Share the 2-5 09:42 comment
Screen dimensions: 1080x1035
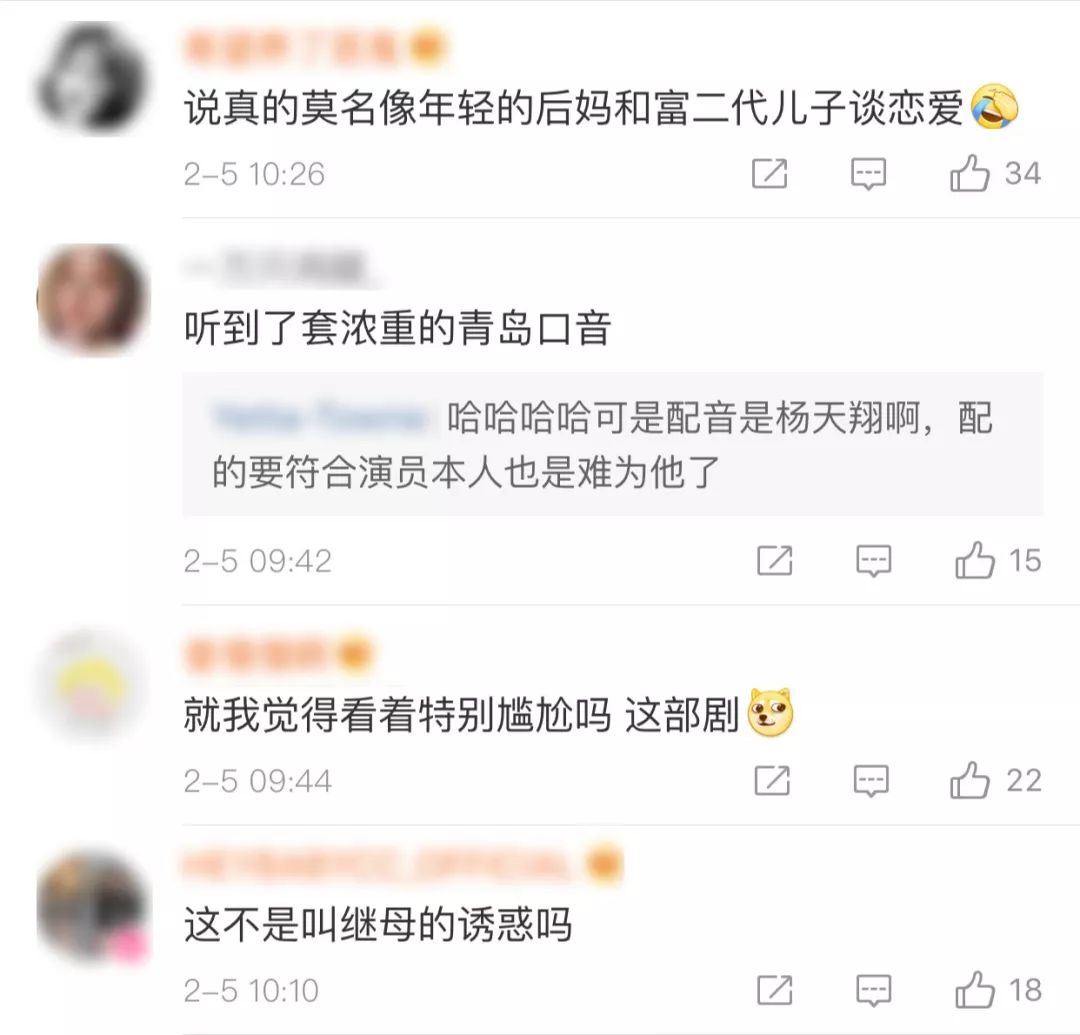[x=775, y=560]
